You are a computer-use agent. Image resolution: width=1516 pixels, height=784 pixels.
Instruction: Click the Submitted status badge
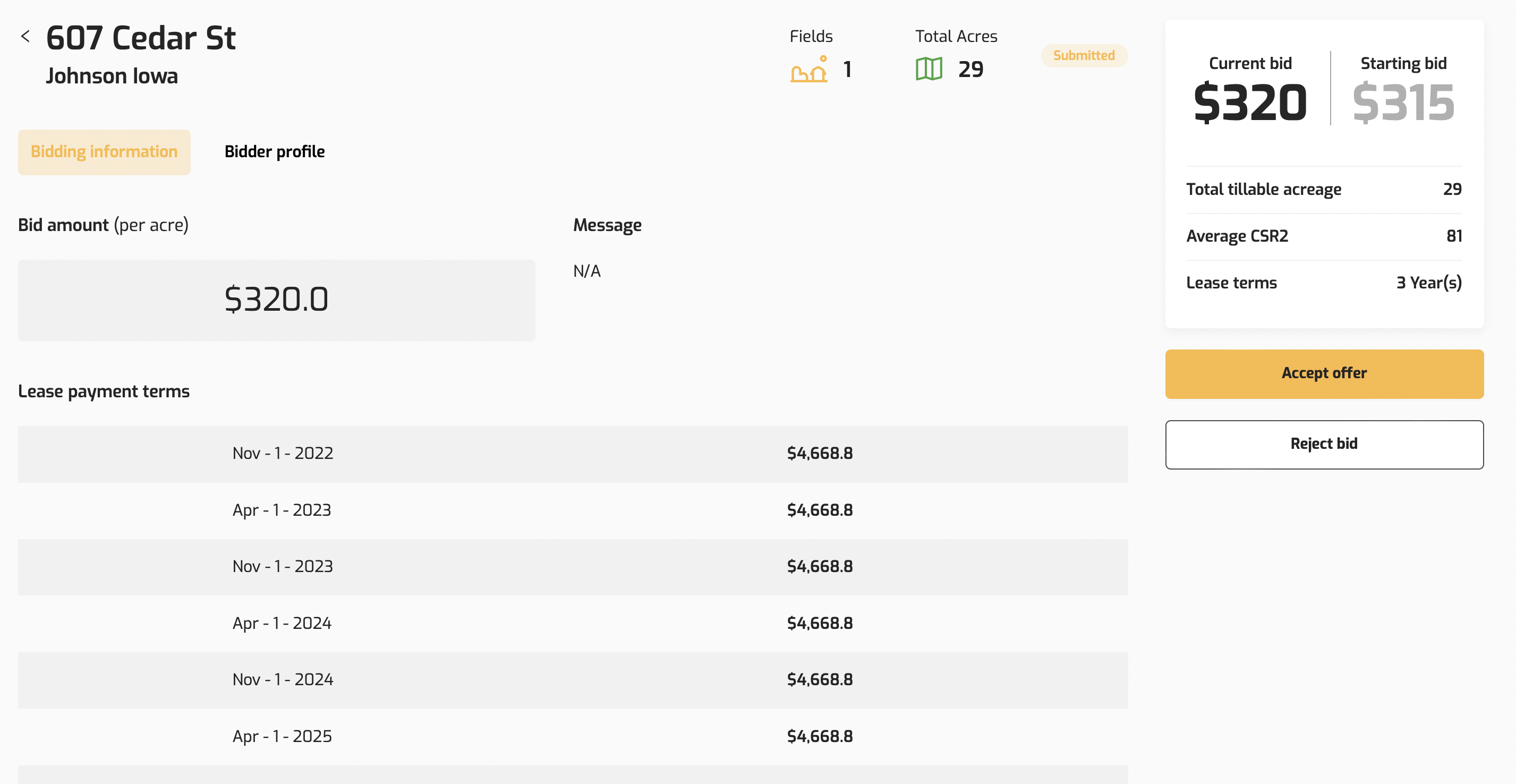pos(1084,55)
